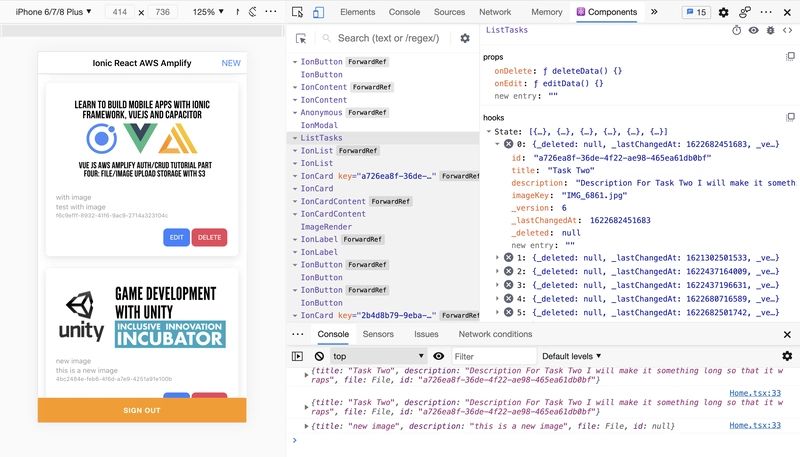Collapse the State hook array

click(x=488, y=132)
